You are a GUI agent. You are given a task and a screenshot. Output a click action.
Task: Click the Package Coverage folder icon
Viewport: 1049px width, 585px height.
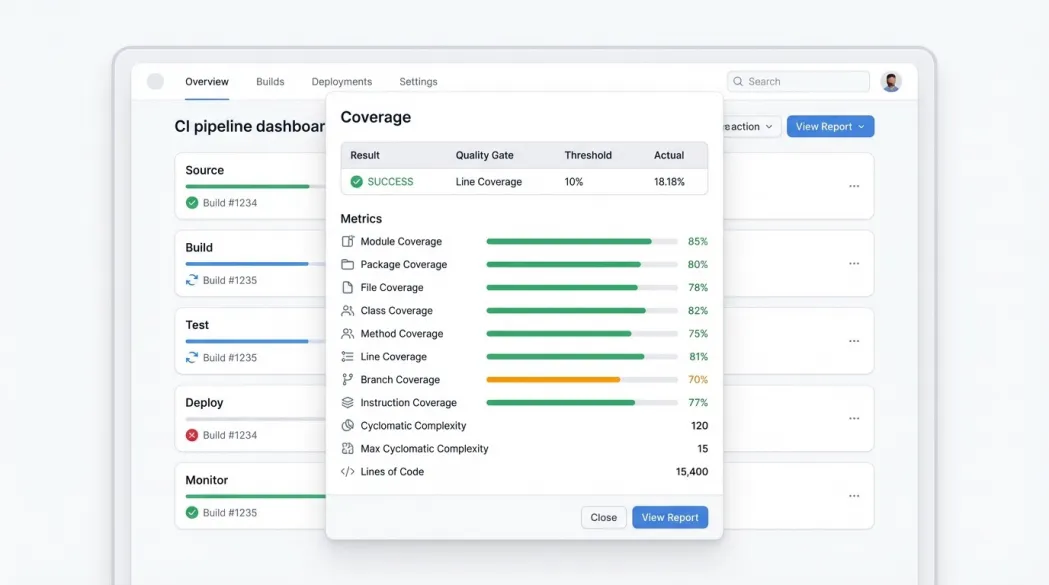(348, 265)
